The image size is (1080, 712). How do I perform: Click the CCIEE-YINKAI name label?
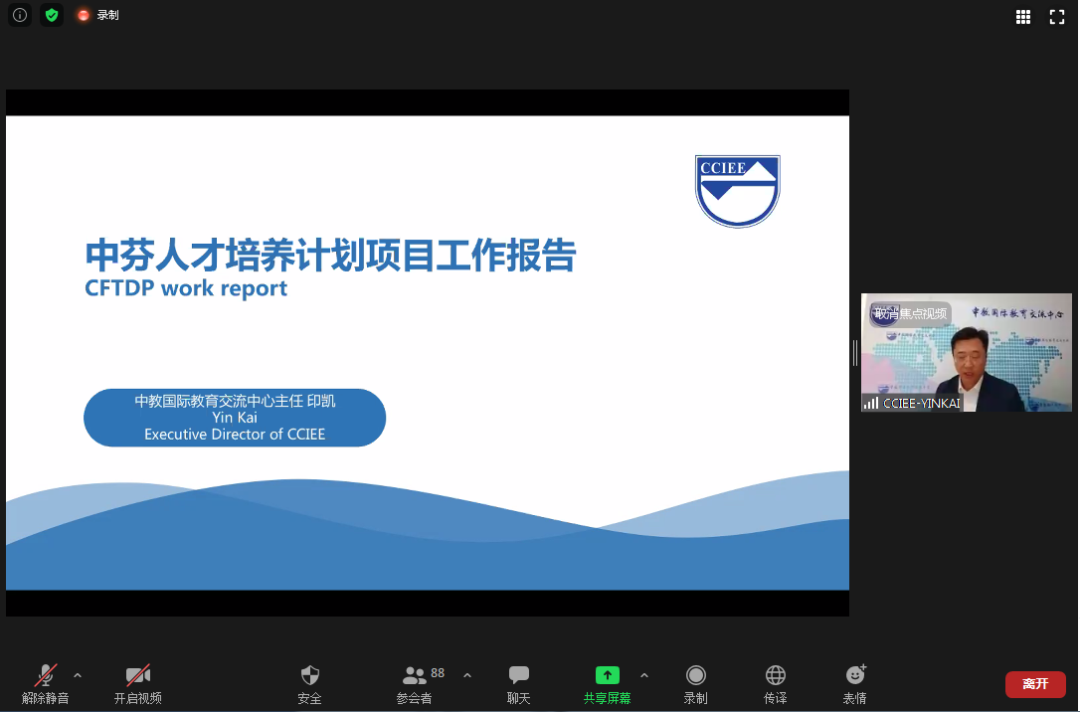(922, 404)
